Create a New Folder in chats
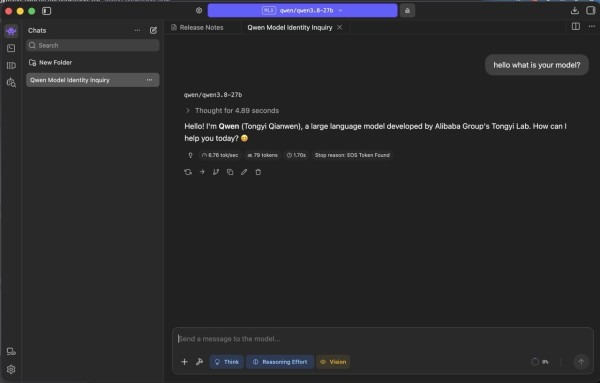Screen dimensions: 600x383 [x=51, y=62]
